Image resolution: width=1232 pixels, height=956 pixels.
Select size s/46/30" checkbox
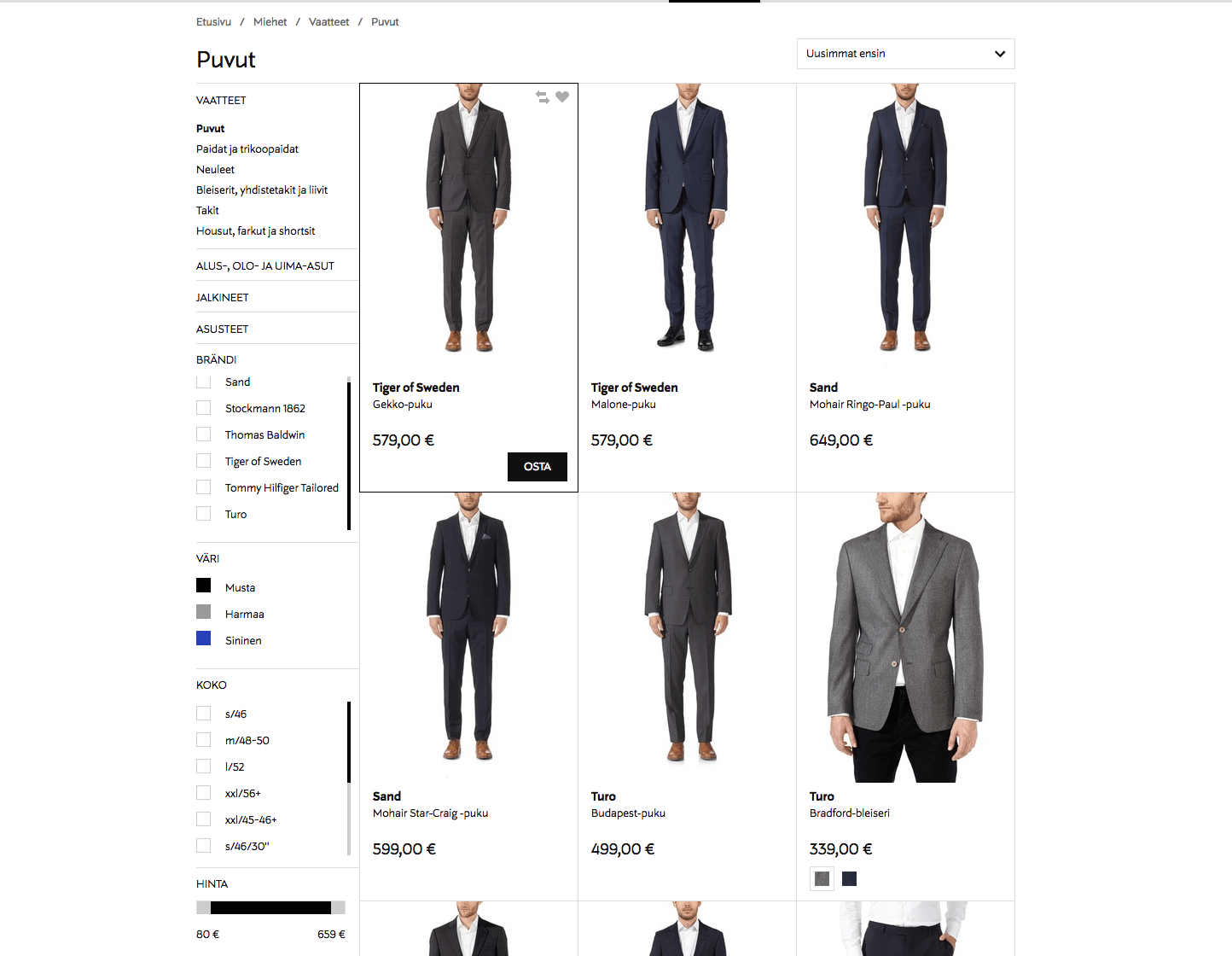pos(203,846)
